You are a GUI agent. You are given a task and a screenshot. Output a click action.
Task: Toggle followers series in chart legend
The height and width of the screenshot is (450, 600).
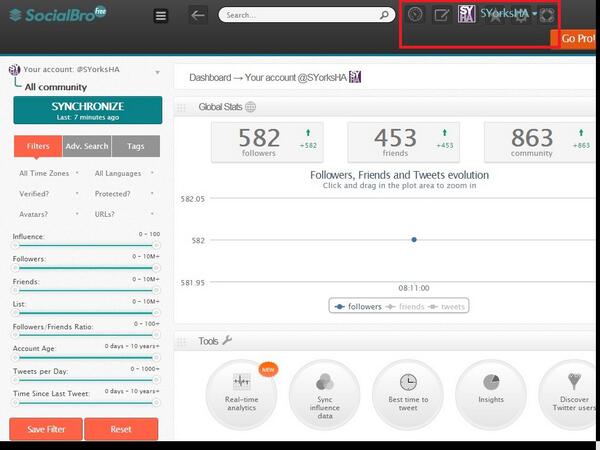pos(358,307)
